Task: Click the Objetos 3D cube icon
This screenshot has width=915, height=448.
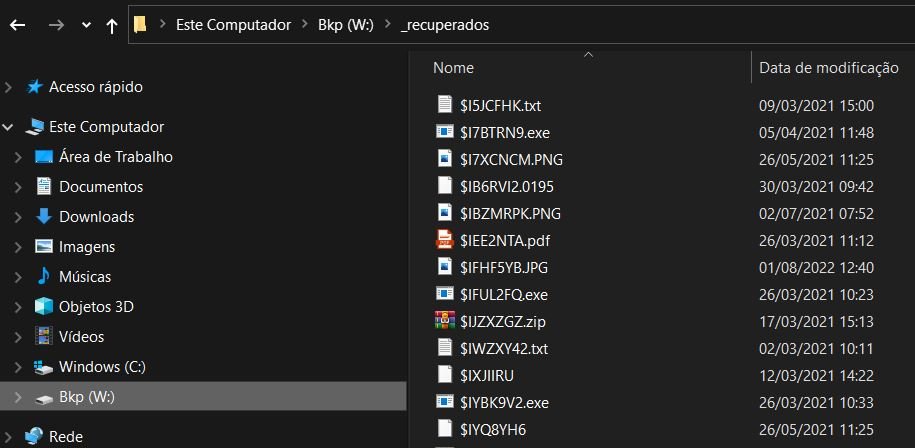Action: pyautogui.click(x=44, y=306)
